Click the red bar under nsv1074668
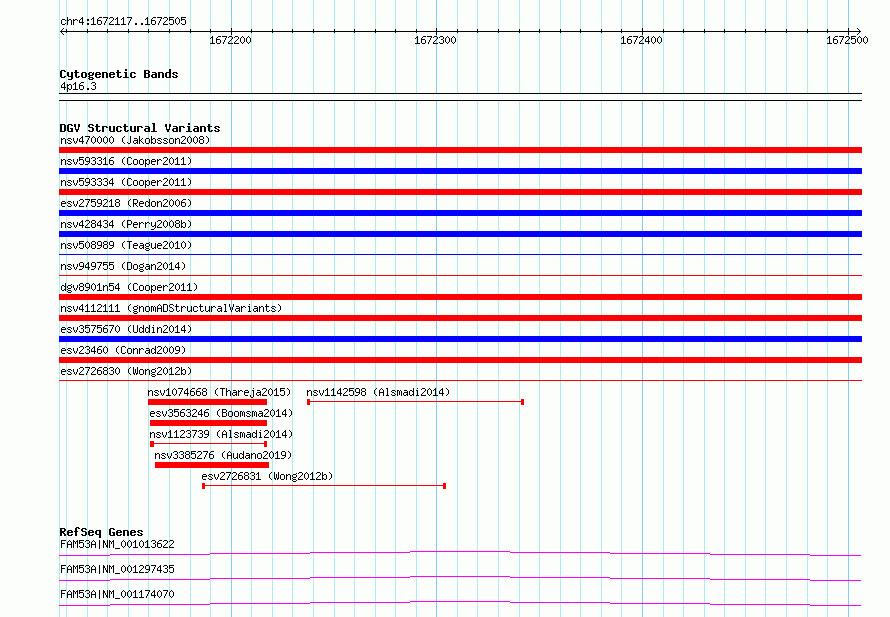The width and height of the screenshot is (890, 617). click(x=207, y=402)
